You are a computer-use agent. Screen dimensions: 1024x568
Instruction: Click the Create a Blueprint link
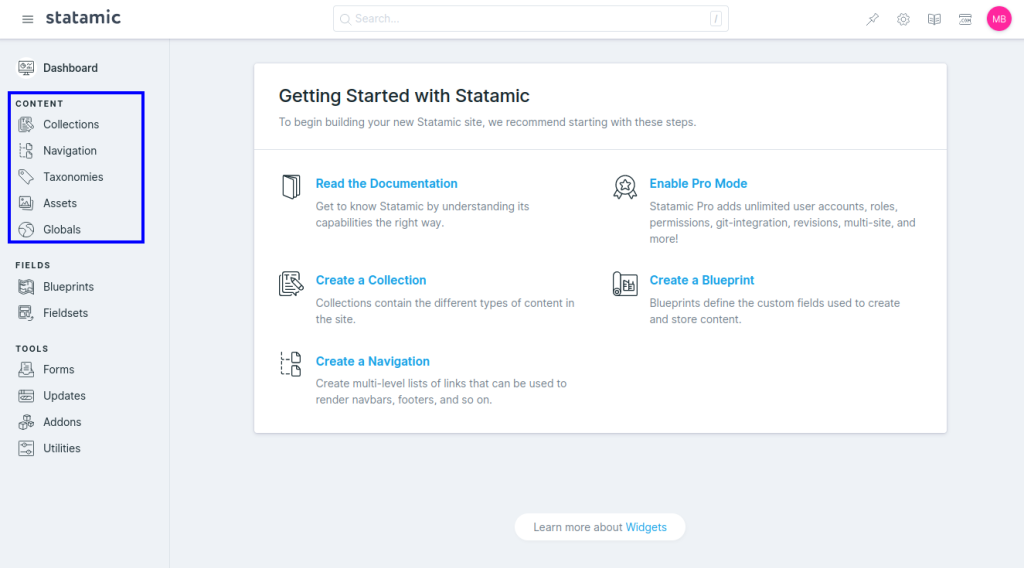pos(701,280)
